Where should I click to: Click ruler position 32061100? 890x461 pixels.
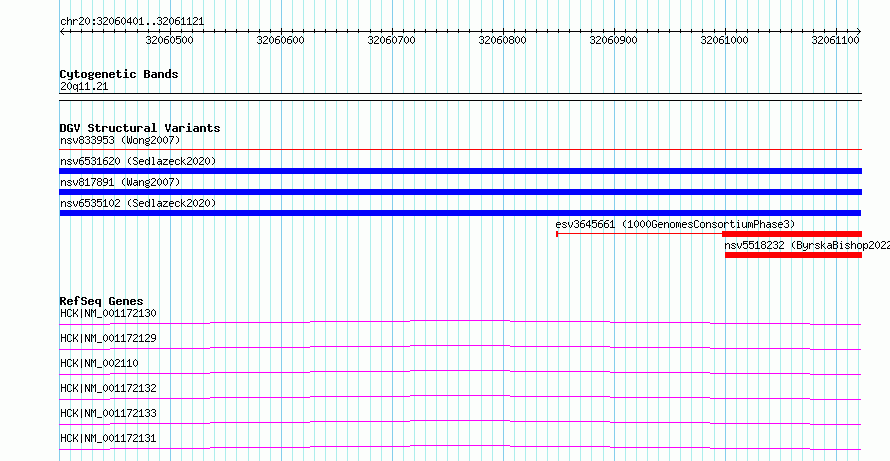click(836, 40)
